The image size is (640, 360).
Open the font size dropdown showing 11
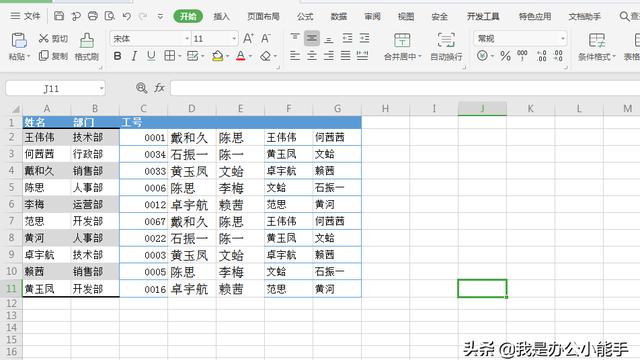[x=234, y=39]
